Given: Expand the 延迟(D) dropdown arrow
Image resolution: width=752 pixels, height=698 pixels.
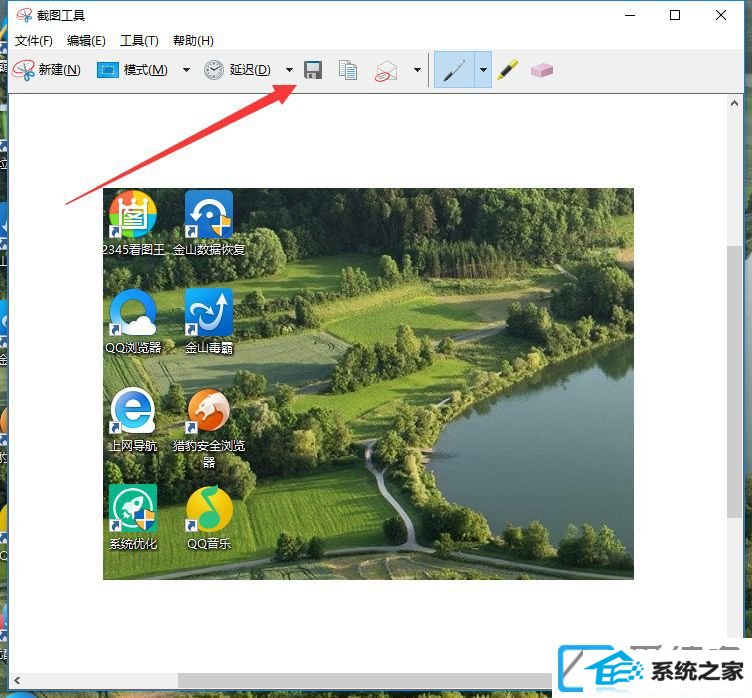Looking at the screenshot, I should point(289,70).
